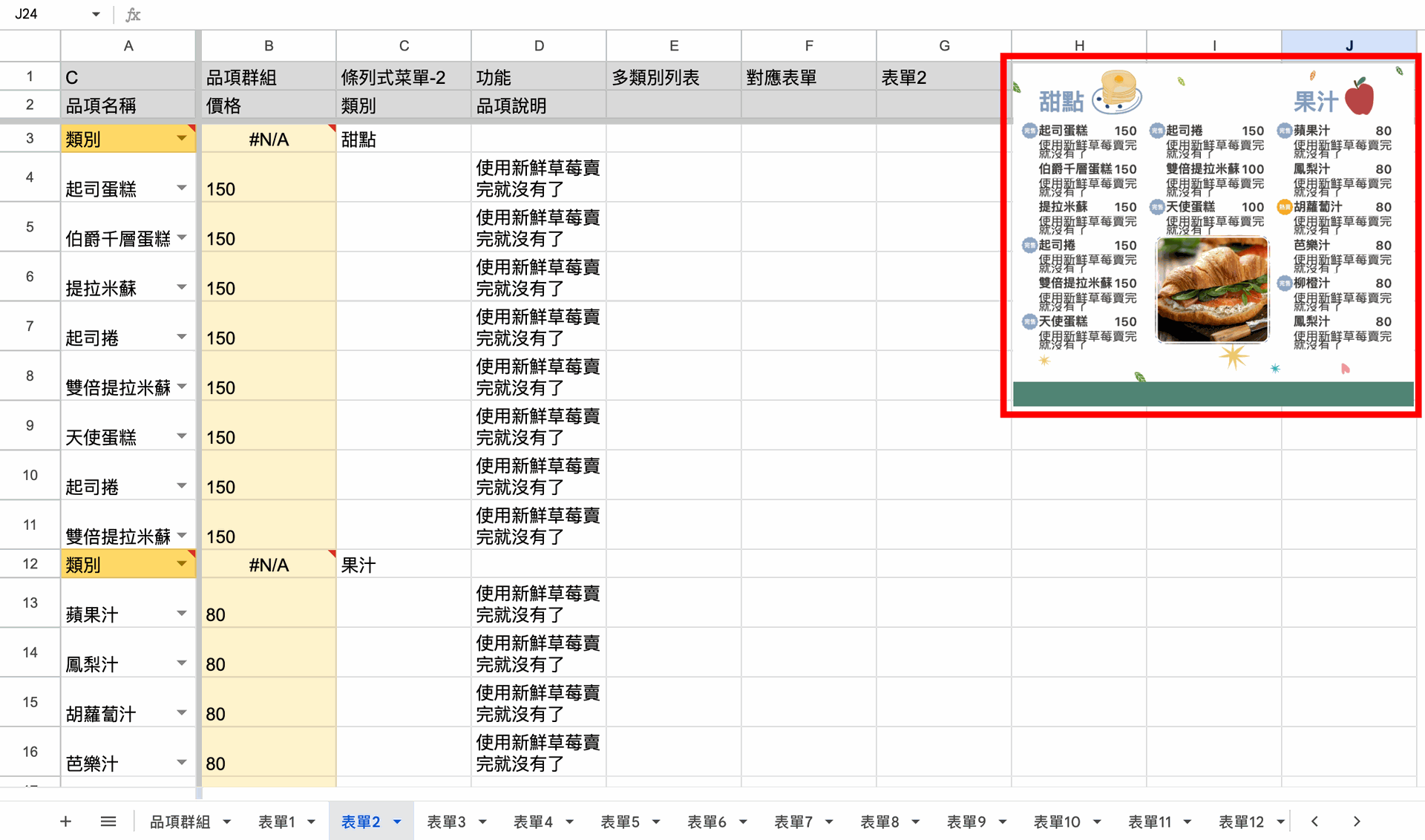The image size is (1425, 840).
Task: Select header cell 條列式菜單-2
Action: 404,76
